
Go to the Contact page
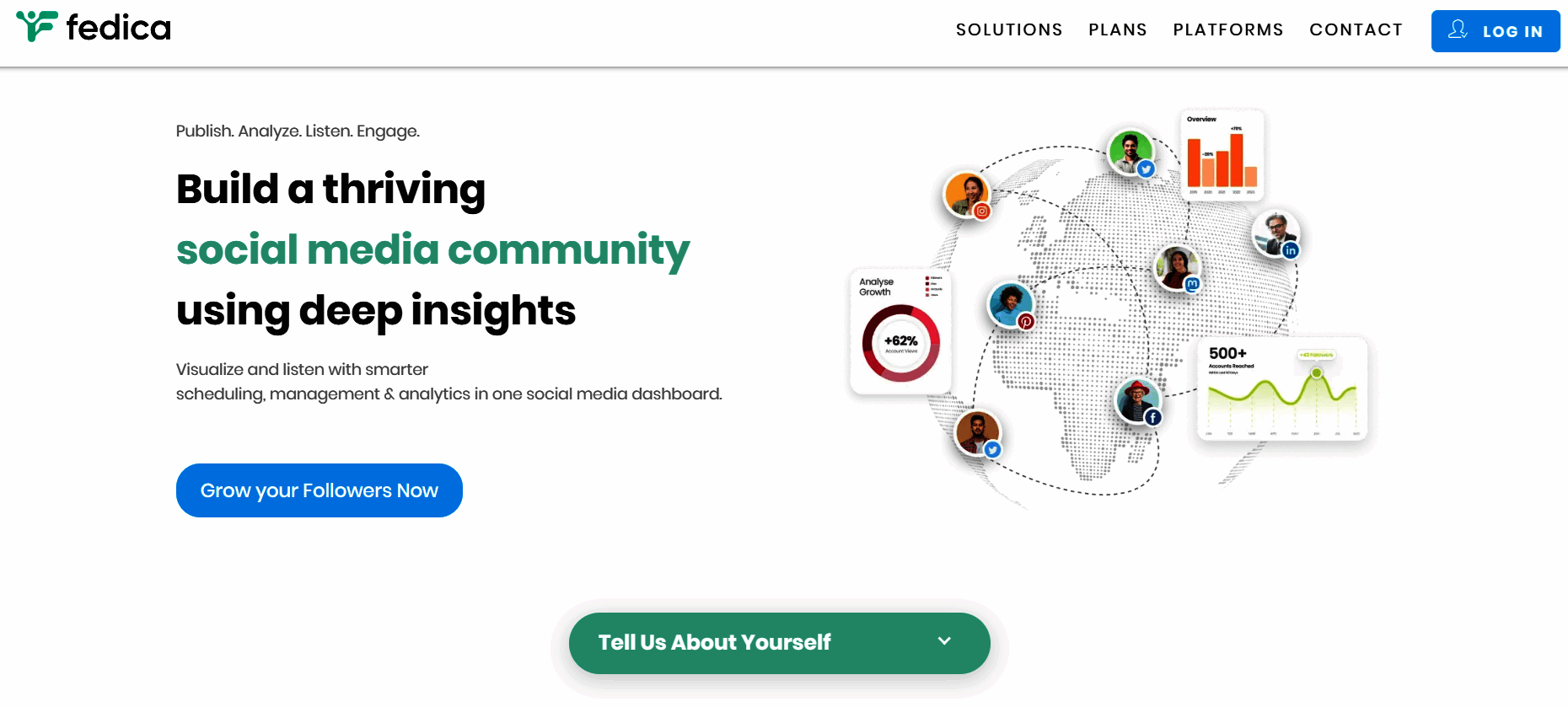click(x=1356, y=30)
